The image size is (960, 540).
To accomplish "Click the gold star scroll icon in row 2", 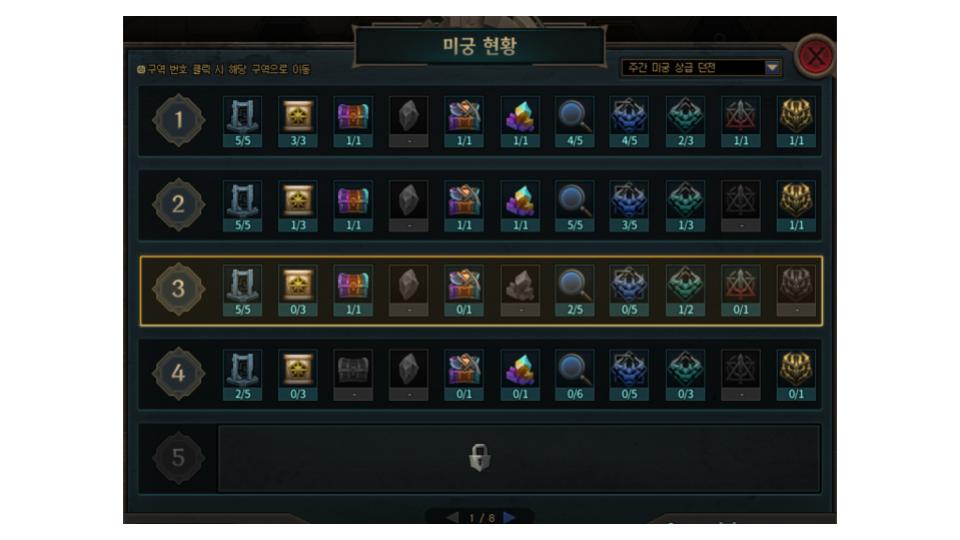I will (x=298, y=200).
